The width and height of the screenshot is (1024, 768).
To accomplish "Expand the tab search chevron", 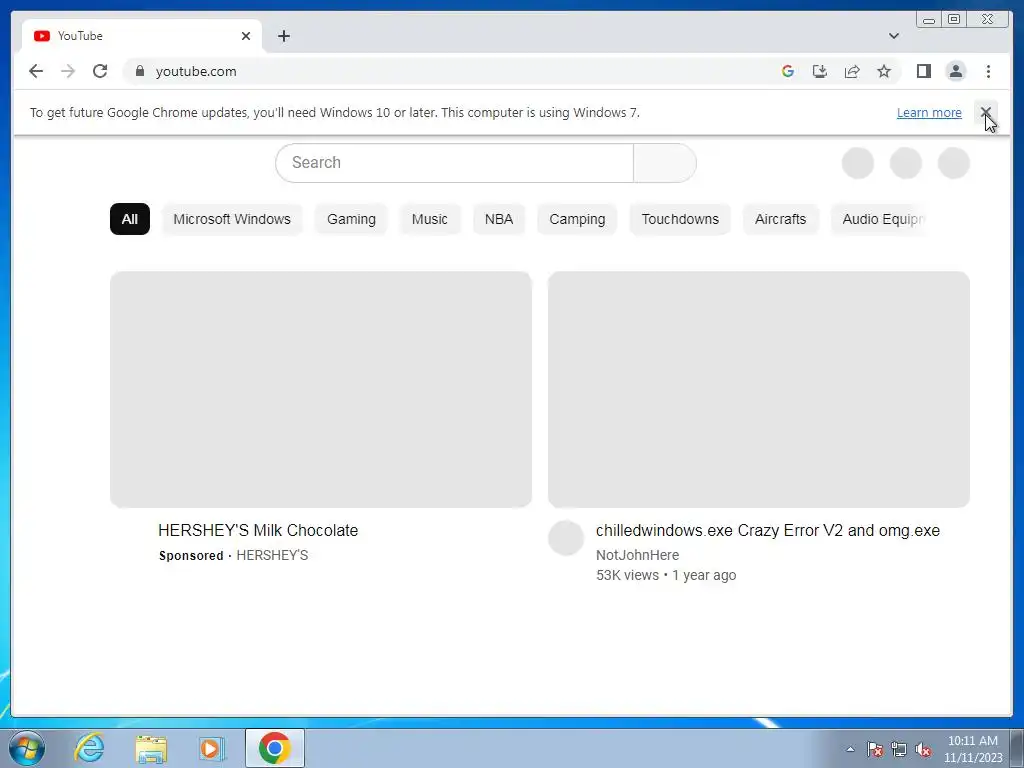I will (x=893, y=36).
